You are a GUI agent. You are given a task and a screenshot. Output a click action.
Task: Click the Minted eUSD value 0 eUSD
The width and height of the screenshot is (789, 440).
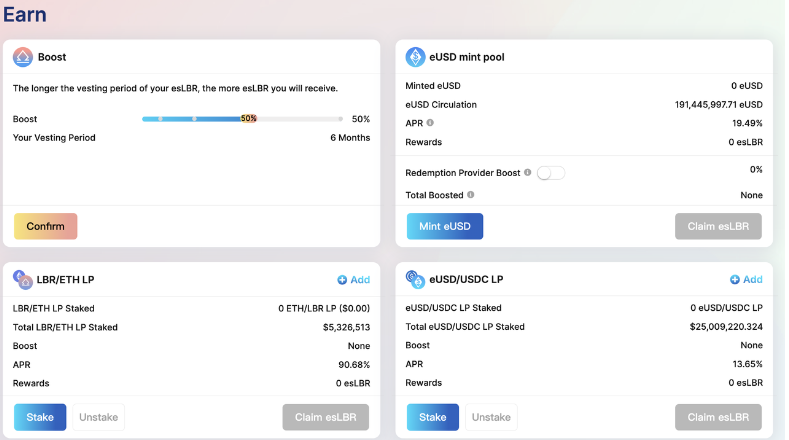click(x=747, y=86)
